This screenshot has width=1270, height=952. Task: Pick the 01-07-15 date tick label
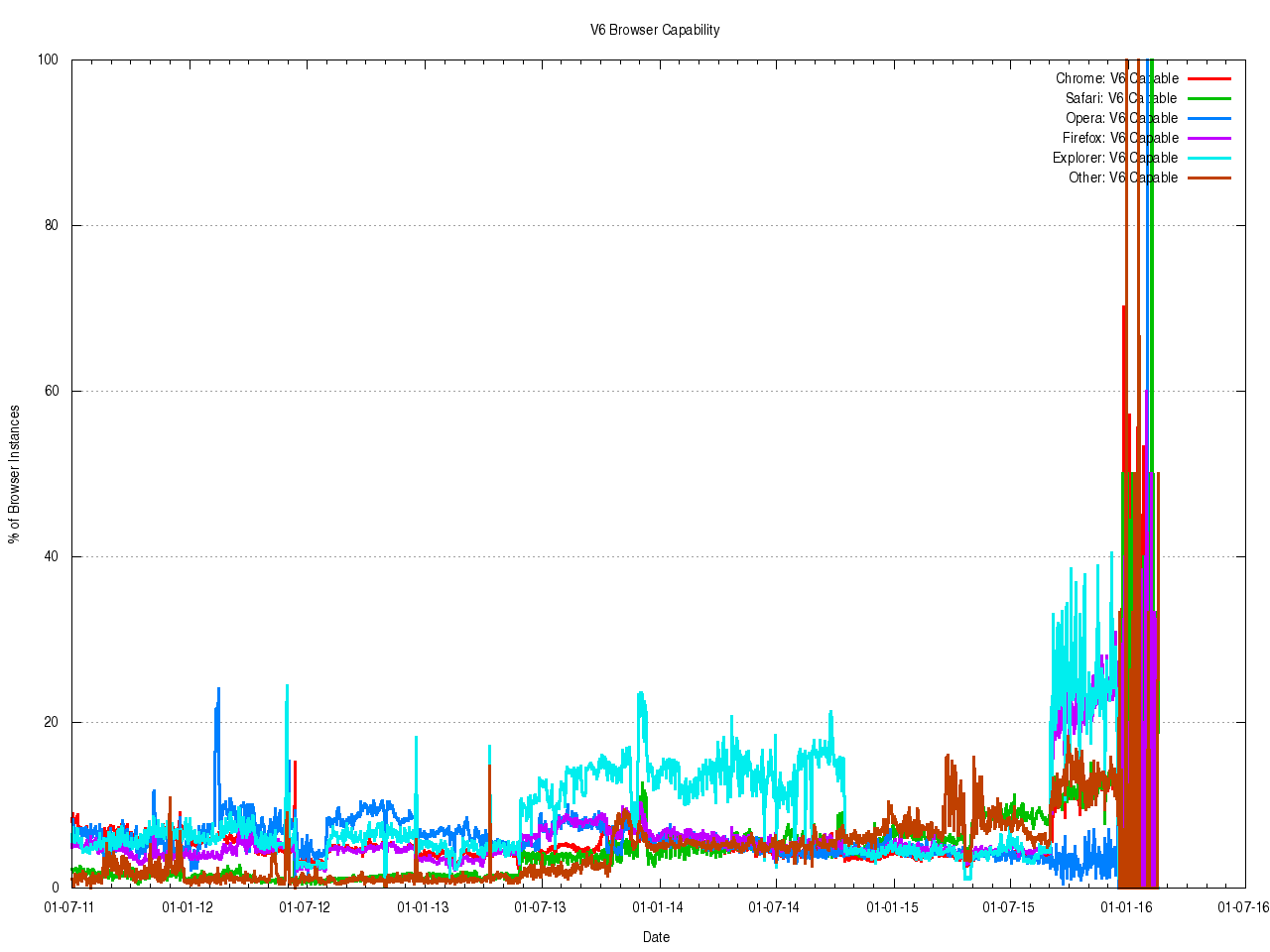[x=1008, y=906]
